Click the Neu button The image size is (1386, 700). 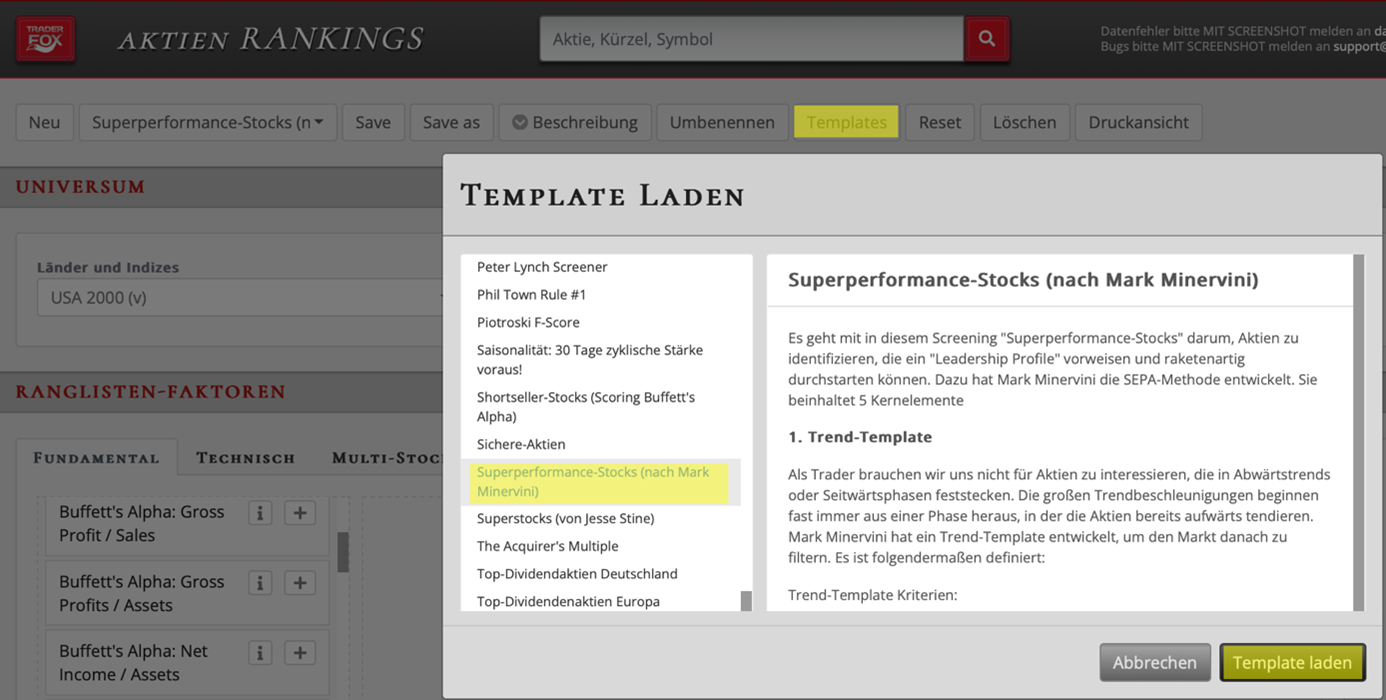[x=44, y=122]
